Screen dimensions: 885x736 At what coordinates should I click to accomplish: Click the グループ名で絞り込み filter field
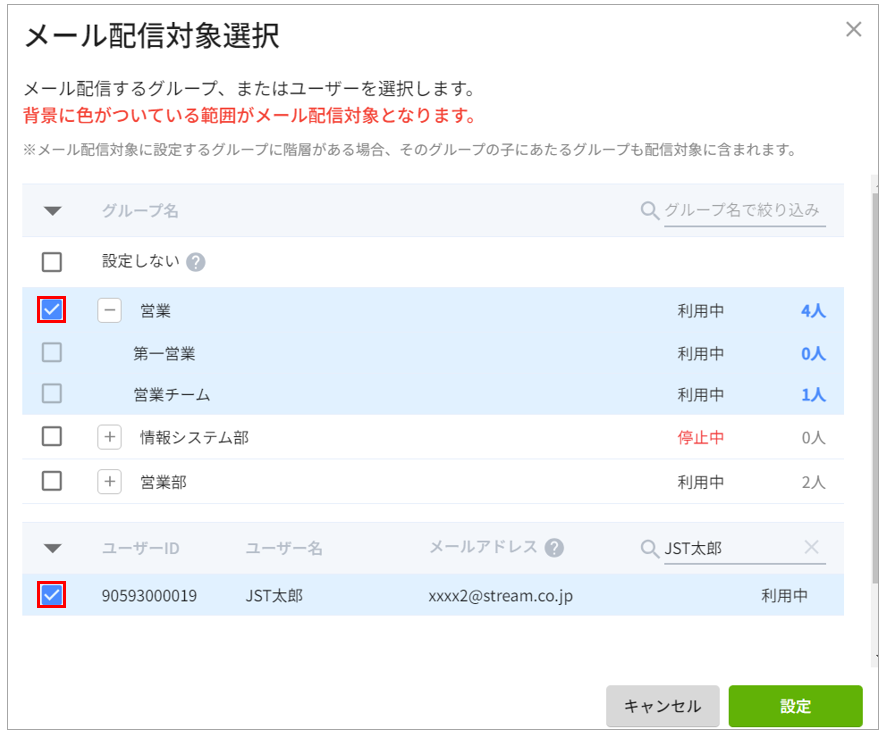[743, 211]
